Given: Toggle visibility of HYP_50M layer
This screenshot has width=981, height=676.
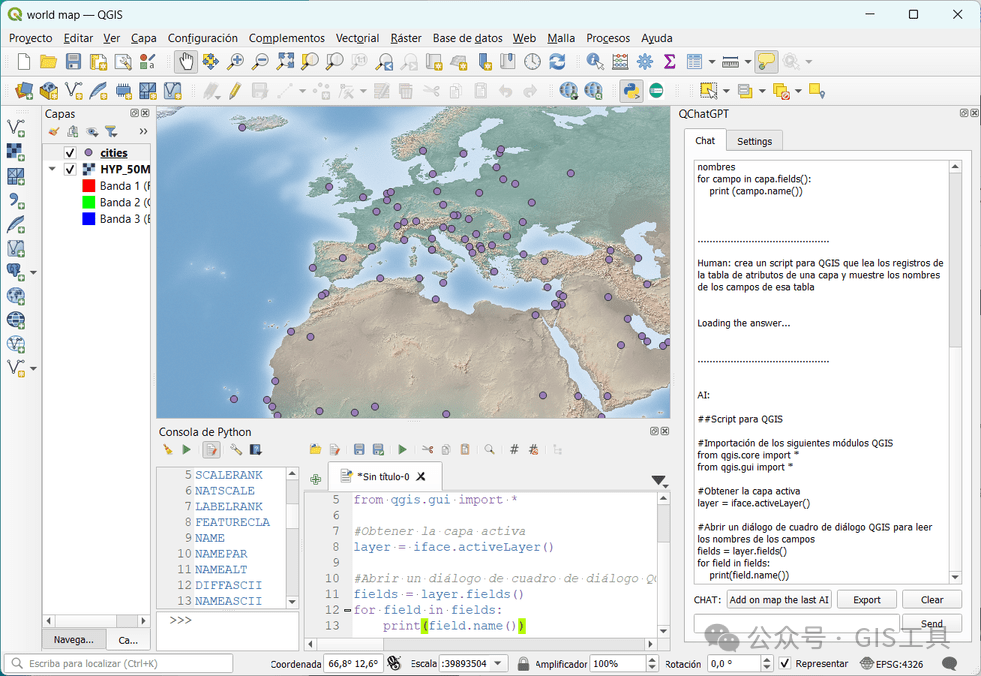Looking at the screenshot, I should pyautogui.click(x=70, y=169).
